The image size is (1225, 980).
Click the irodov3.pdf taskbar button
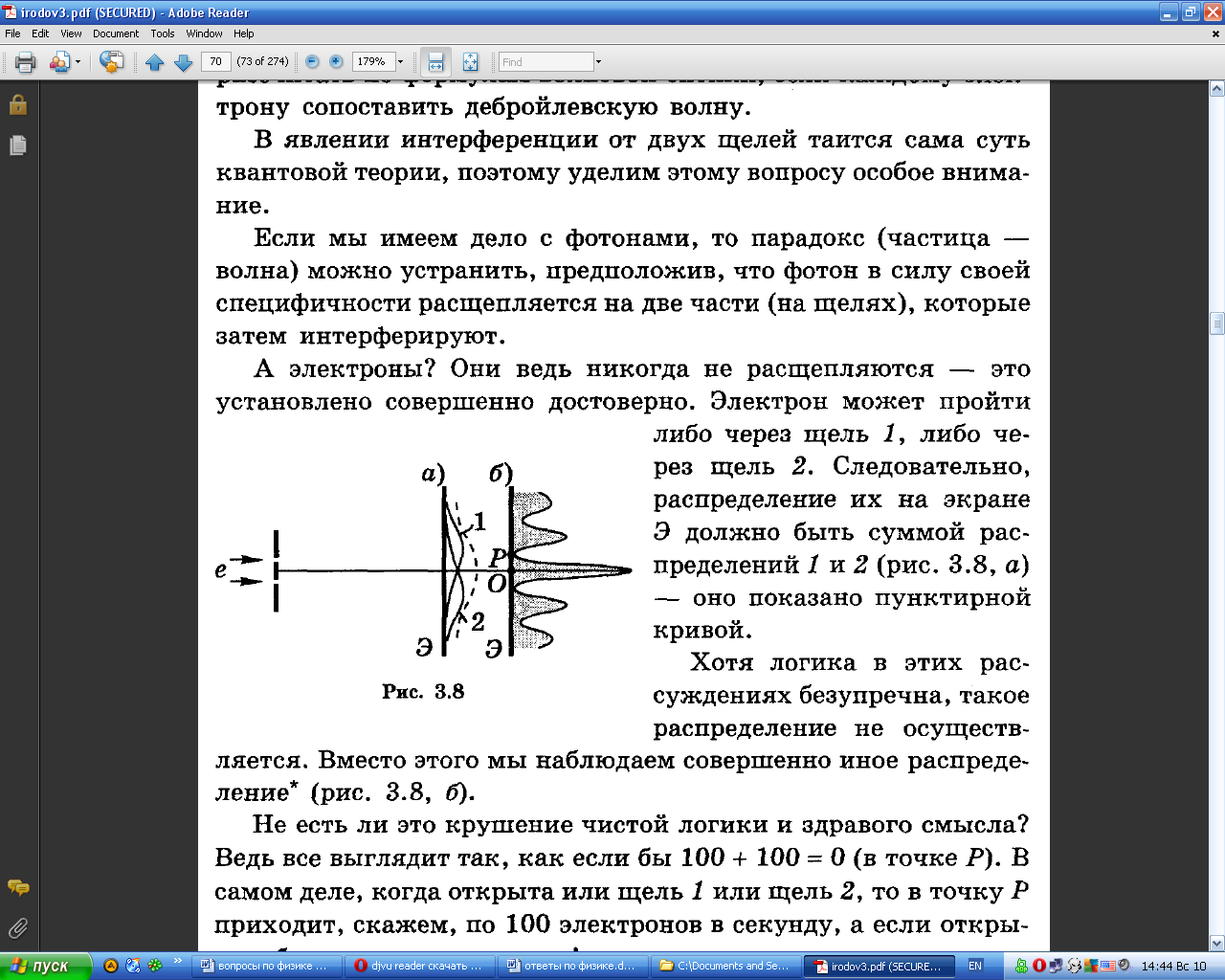[x=880, y=966]
